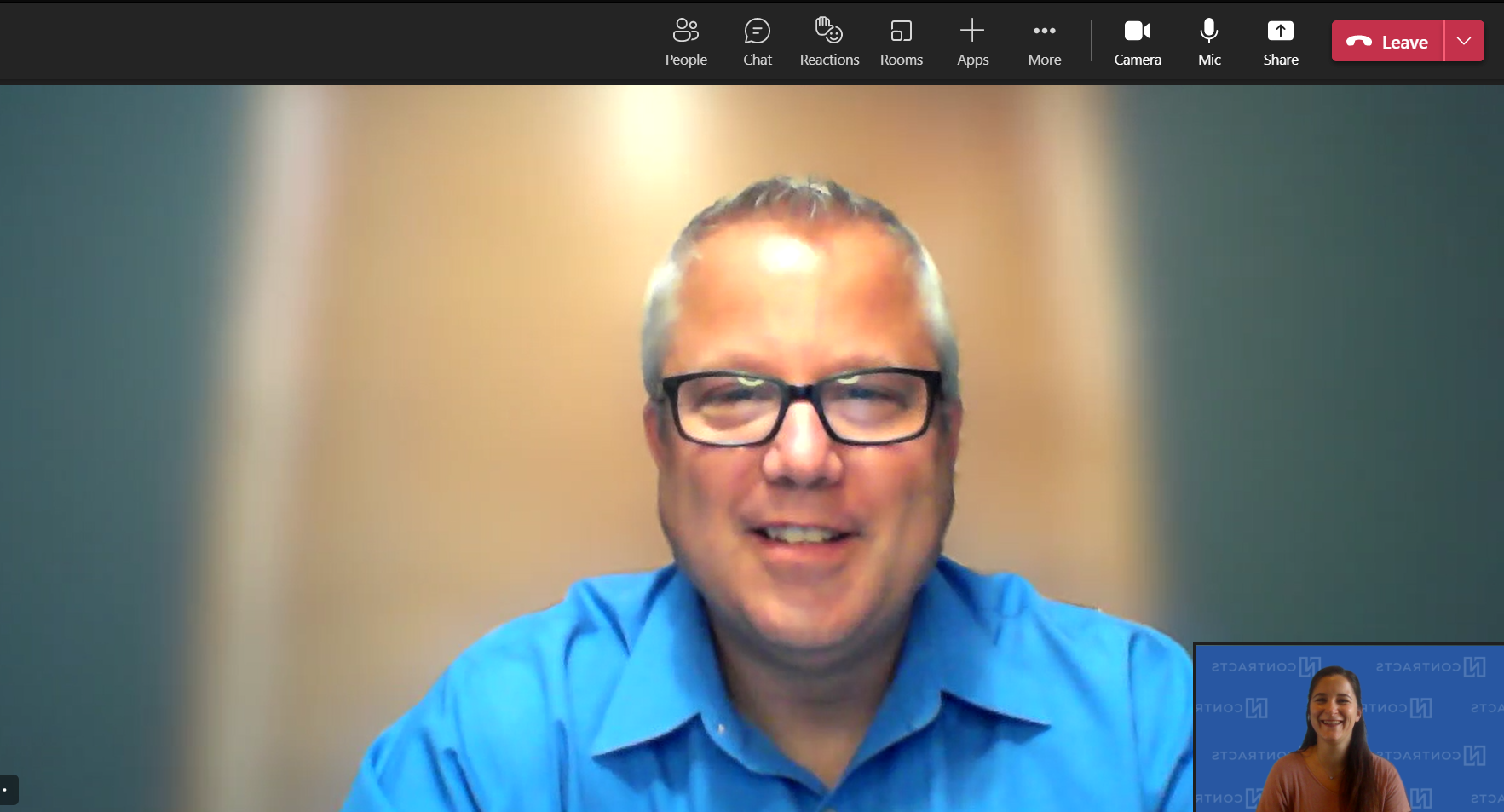Screen dimensions: 1504x812
Task: Open breakout Rooms
Action: [x=901, y=43]
